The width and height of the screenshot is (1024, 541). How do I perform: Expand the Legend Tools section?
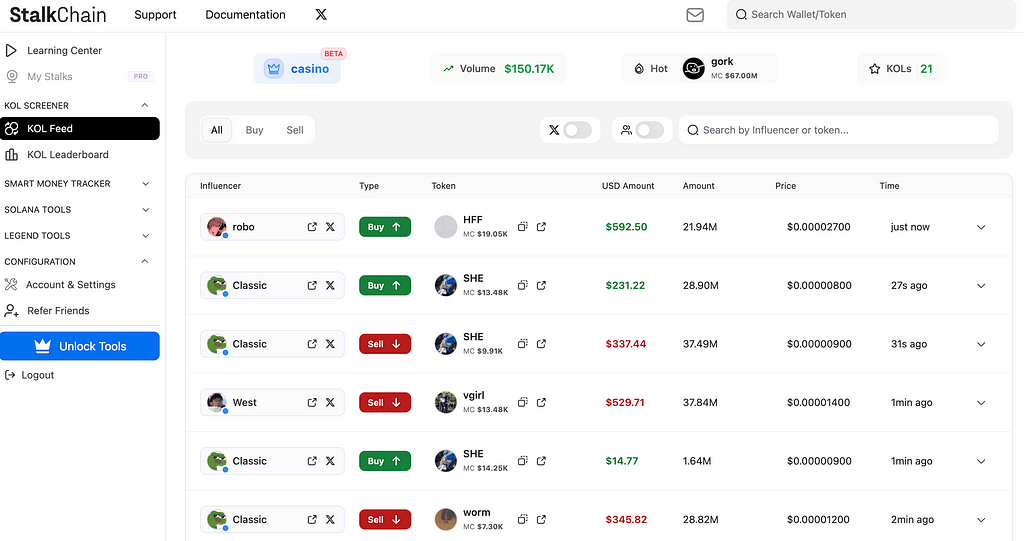[x=146, y=236]
